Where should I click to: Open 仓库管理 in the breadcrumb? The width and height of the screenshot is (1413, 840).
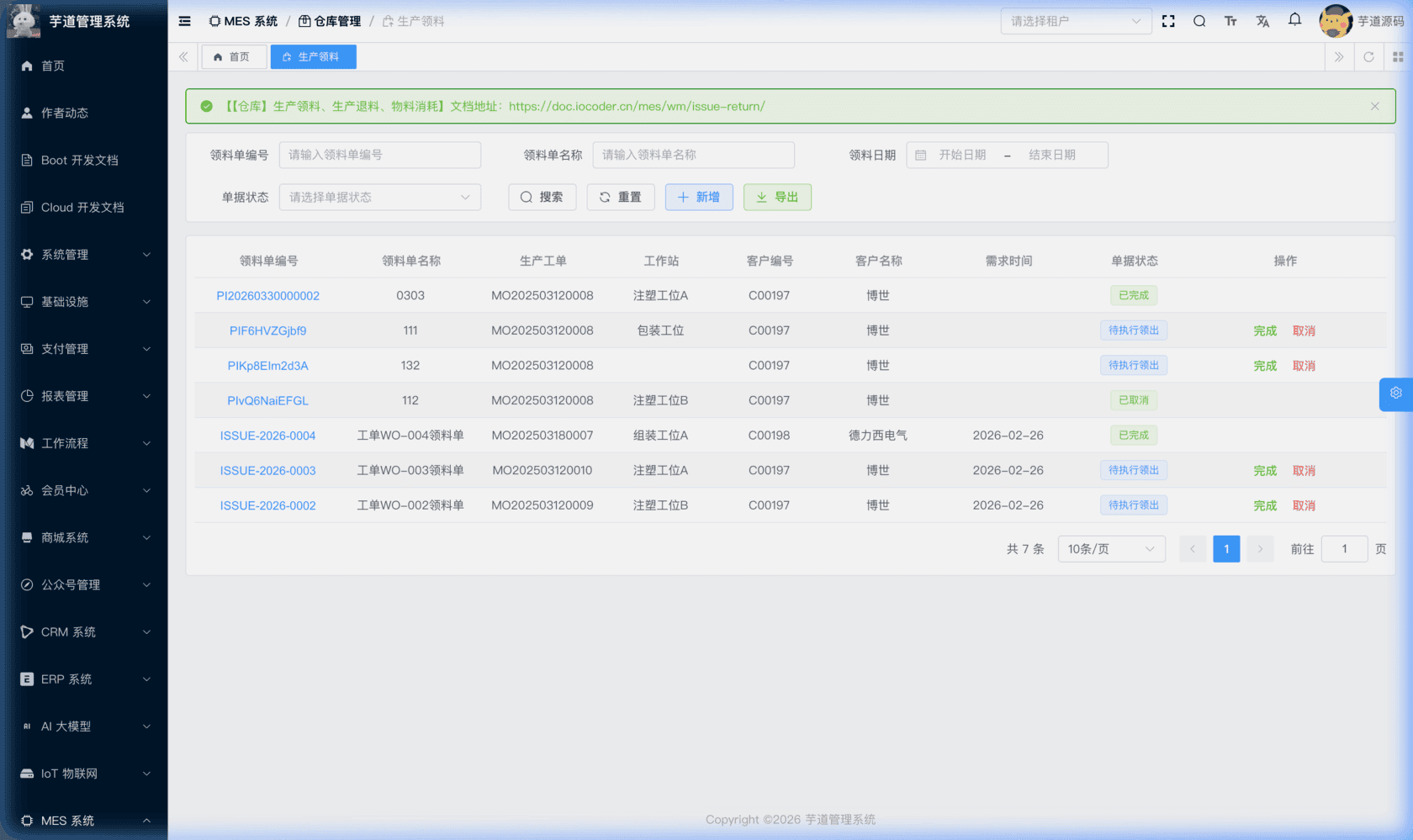[x=329, y=21]
